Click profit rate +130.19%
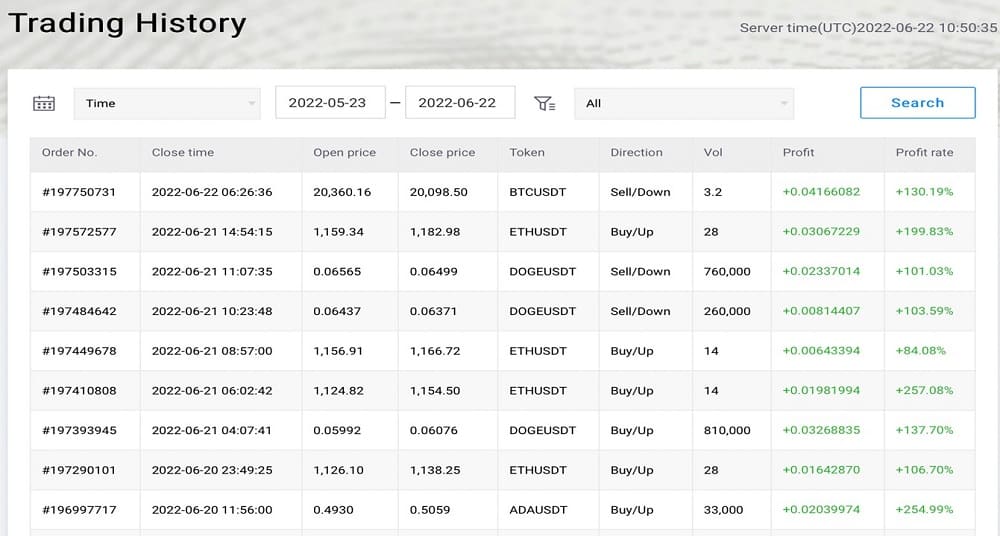Viewport: 1000px width, 536px height. tap(925, 191)
